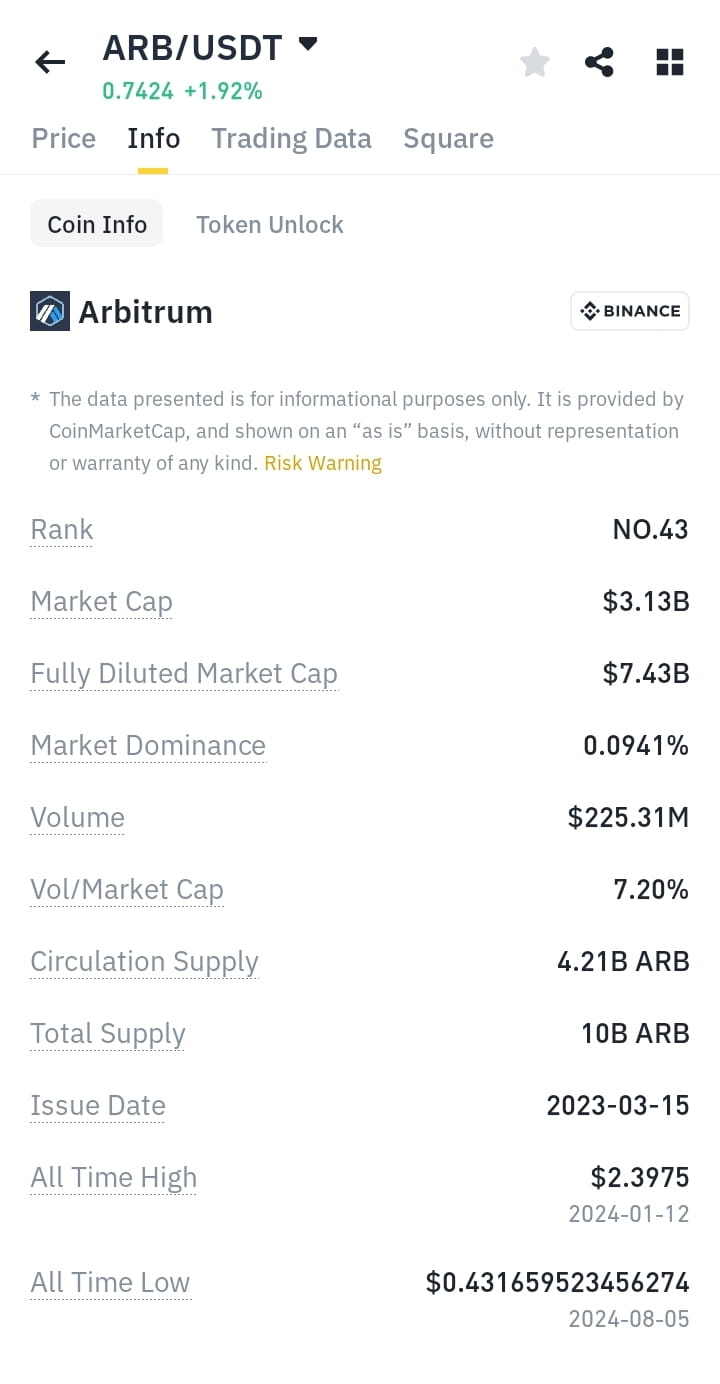Go to the Square tab
The image size is (720, 1384).
[448, 138]
